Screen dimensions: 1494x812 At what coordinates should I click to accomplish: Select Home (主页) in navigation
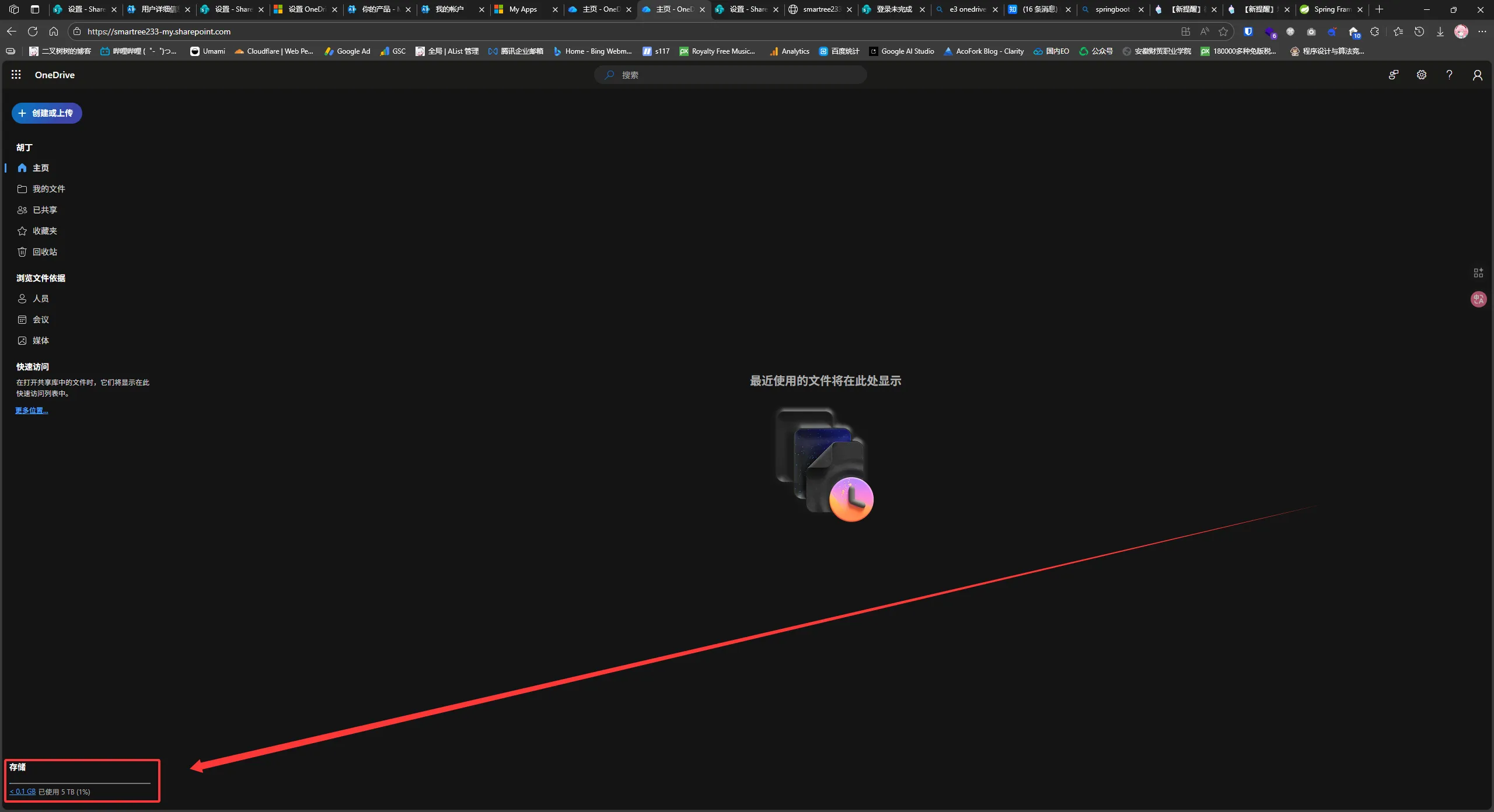(x=40, y=168)
